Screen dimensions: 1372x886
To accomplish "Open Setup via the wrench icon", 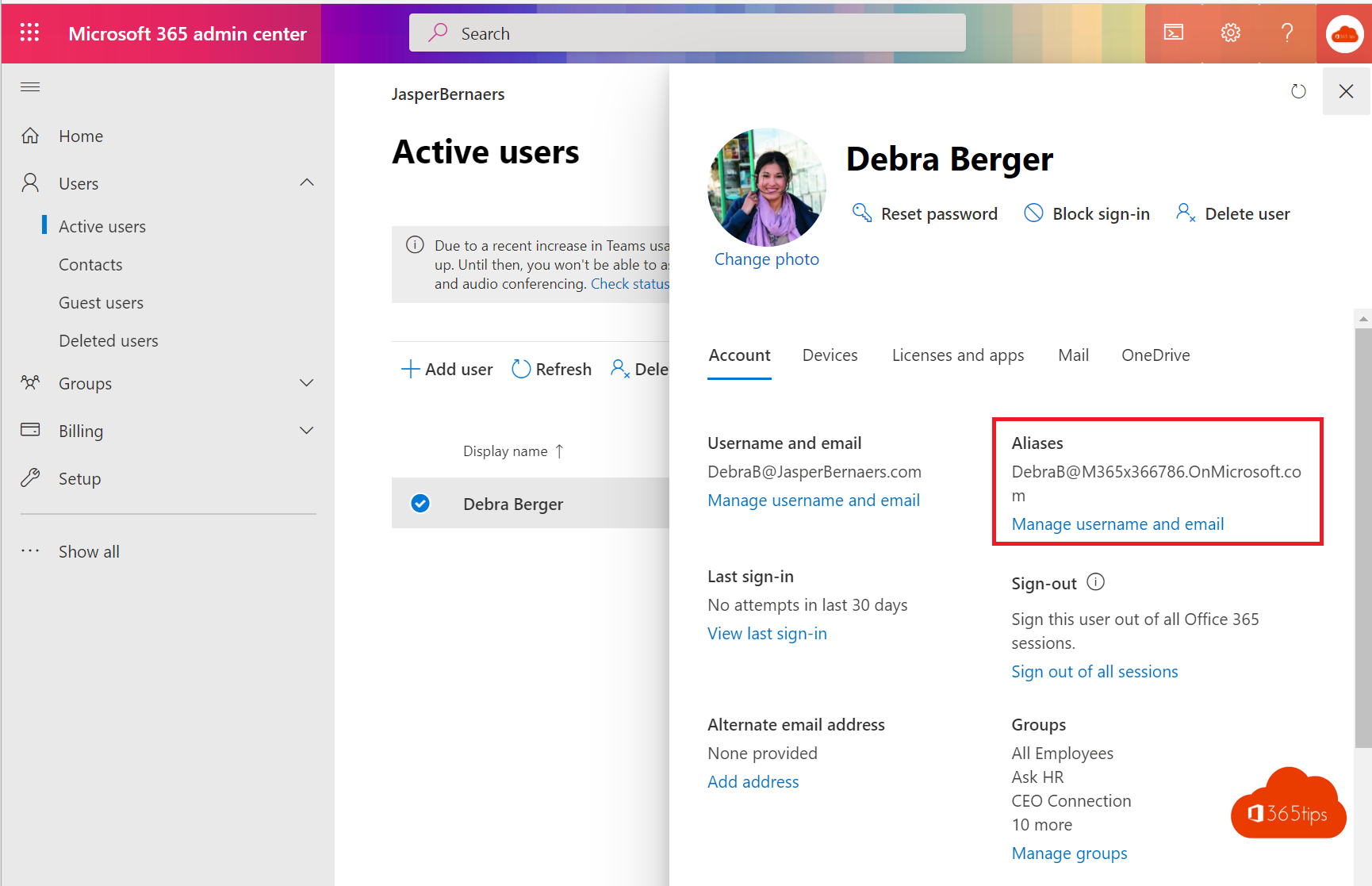I will (x=79, y=478).
